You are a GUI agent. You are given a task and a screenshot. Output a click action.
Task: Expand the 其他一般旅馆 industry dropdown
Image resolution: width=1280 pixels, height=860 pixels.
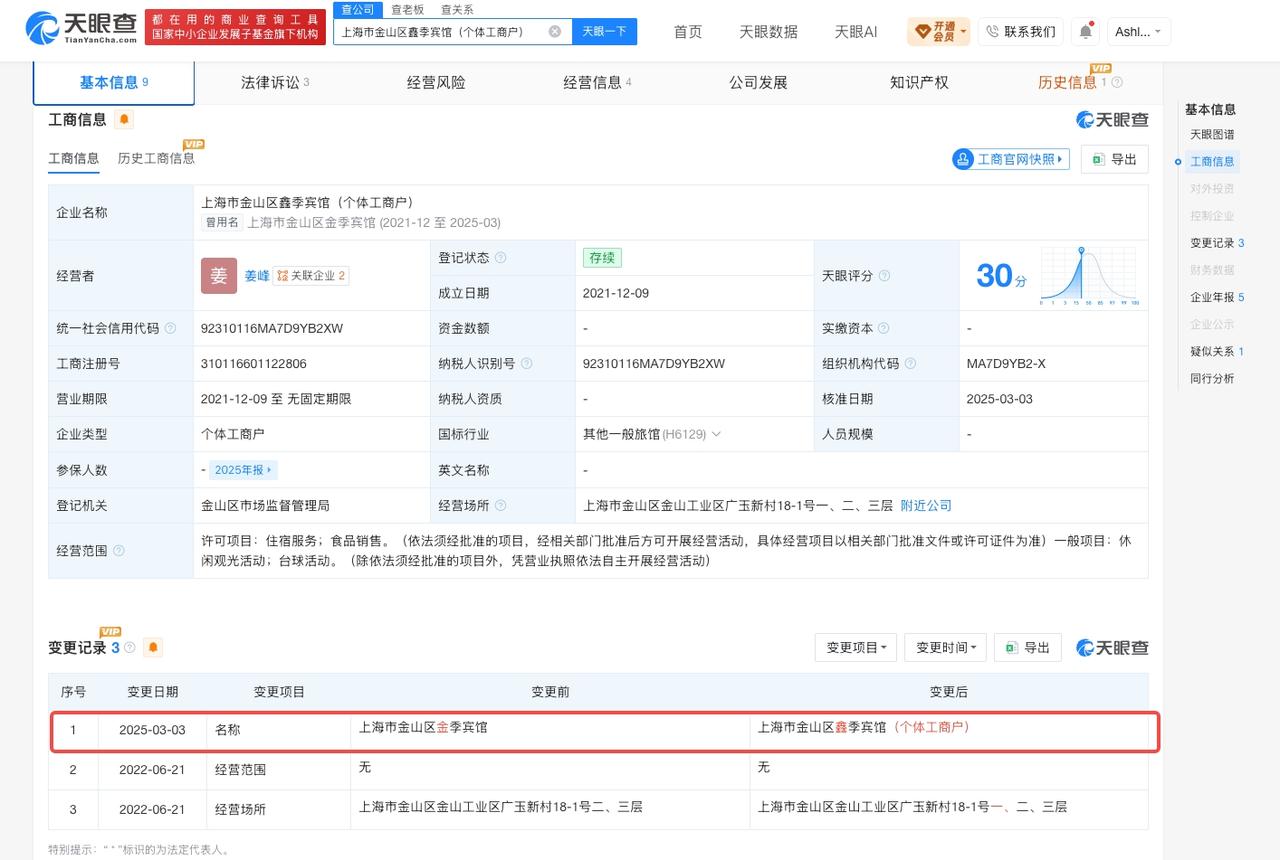715,434
